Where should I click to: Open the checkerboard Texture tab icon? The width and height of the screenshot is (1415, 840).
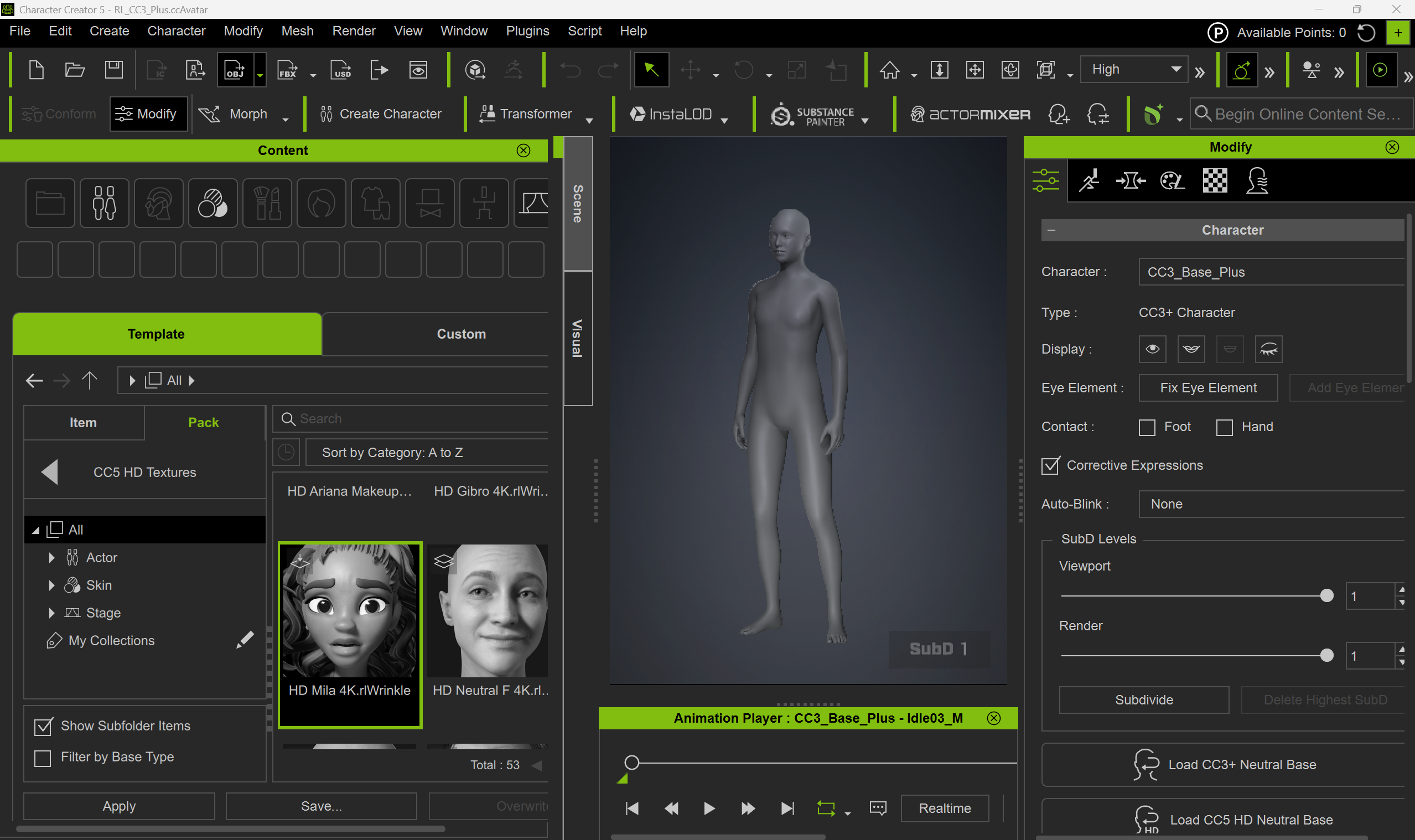tap(1215, 181)
